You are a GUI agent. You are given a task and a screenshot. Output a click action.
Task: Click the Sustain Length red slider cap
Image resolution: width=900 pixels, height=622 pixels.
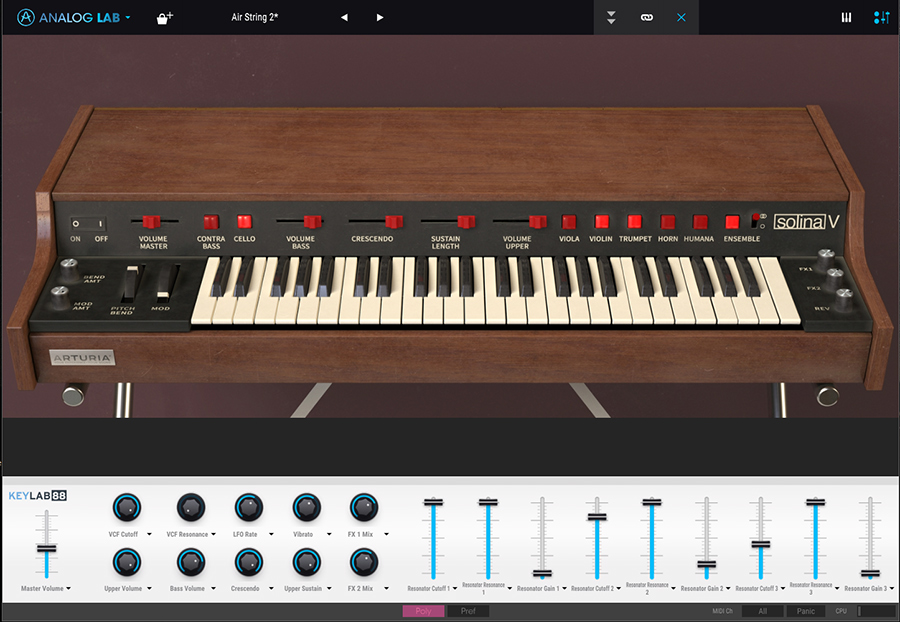(x=466, y=221)
